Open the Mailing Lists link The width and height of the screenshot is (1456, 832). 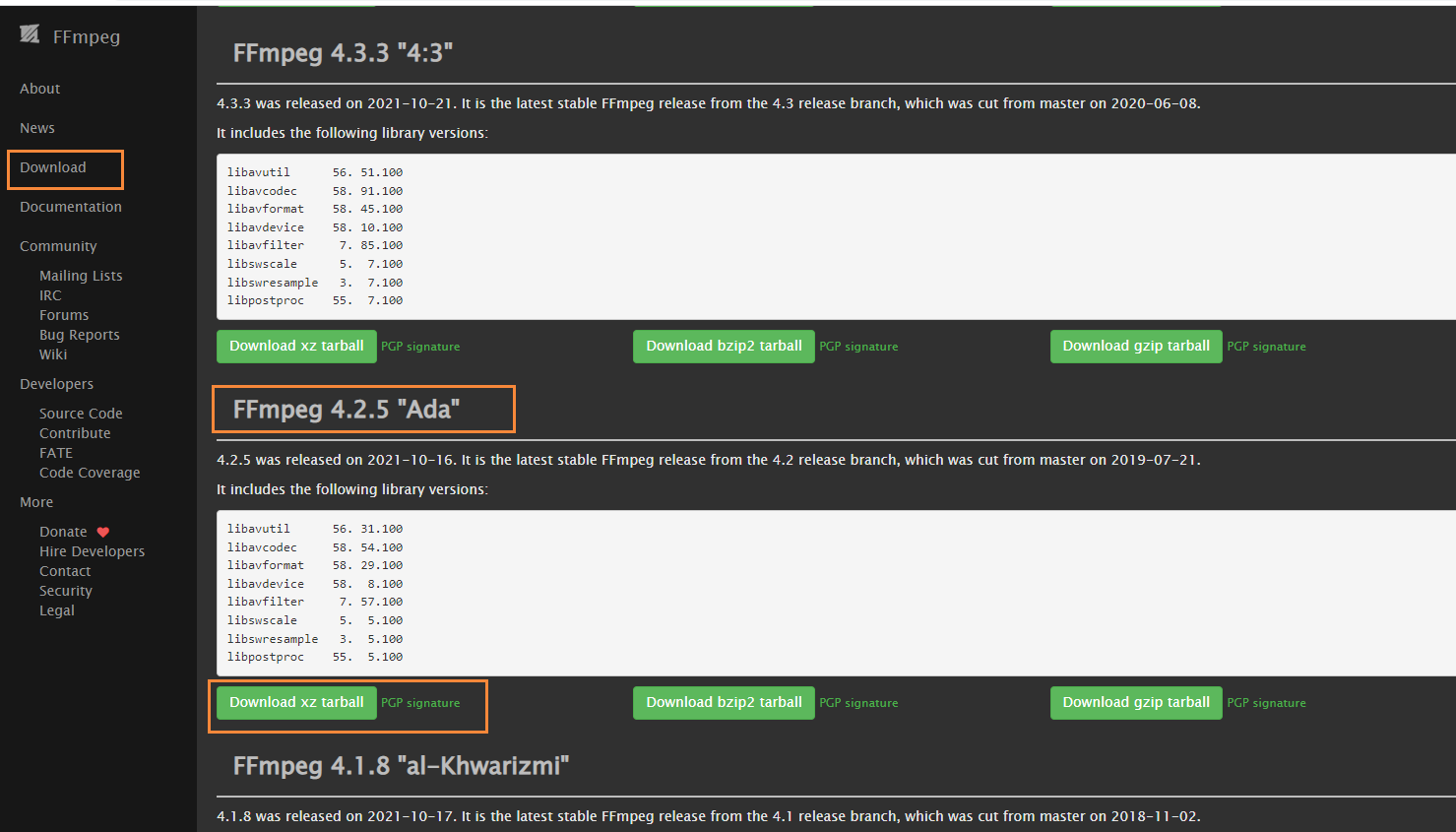(x=81, y=276)
